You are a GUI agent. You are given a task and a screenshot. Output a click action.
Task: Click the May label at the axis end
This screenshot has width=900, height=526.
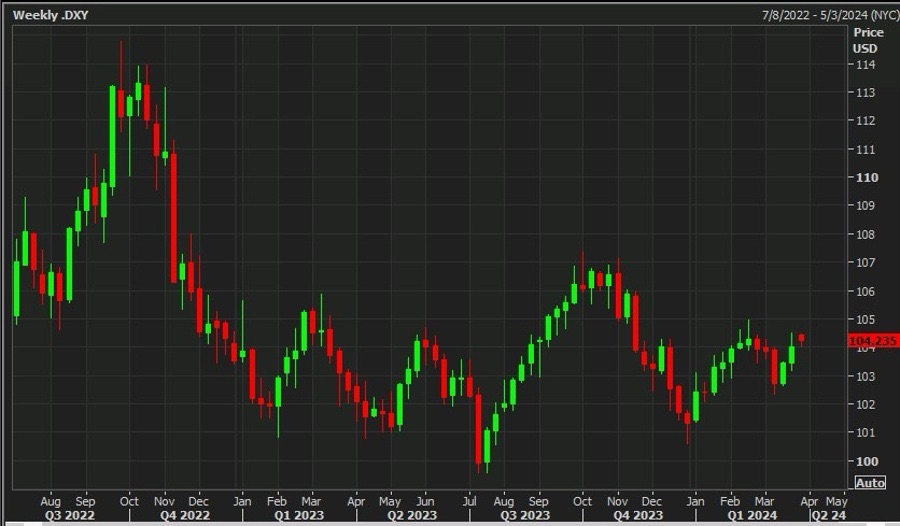[x=836, y=500]
